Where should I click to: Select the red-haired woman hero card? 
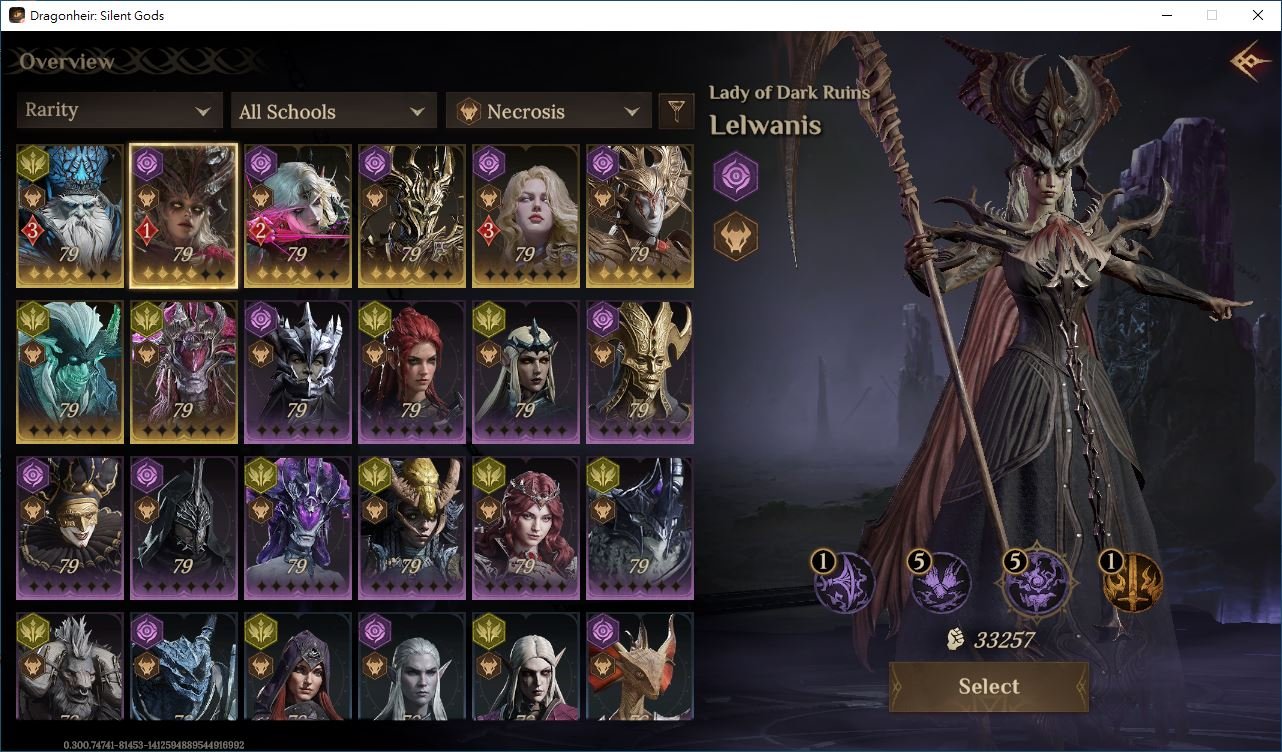point(412,372)
